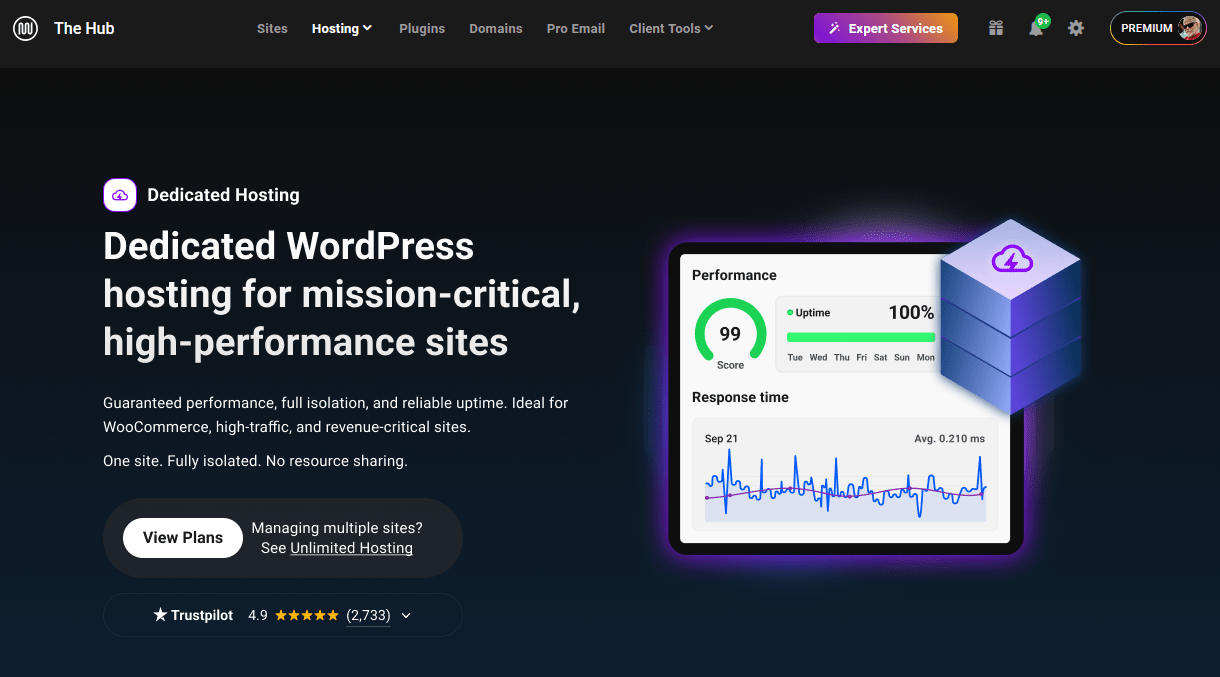Follow the Unlimited Hosting link
The height and width of the screenshot is (677, 1220).
[x=351, y=548]
